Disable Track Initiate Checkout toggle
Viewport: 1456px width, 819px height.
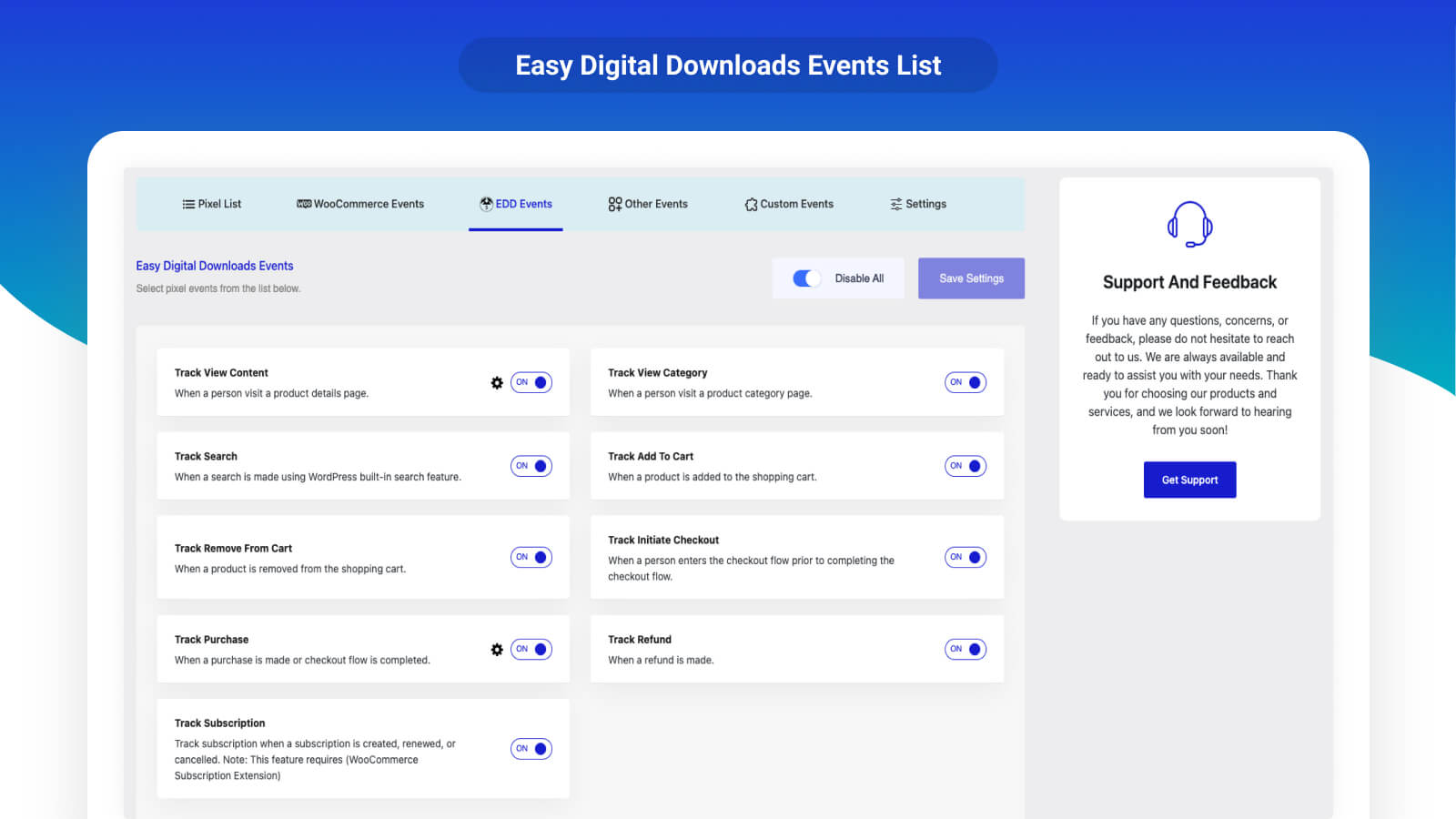click(x=965, y=557)
